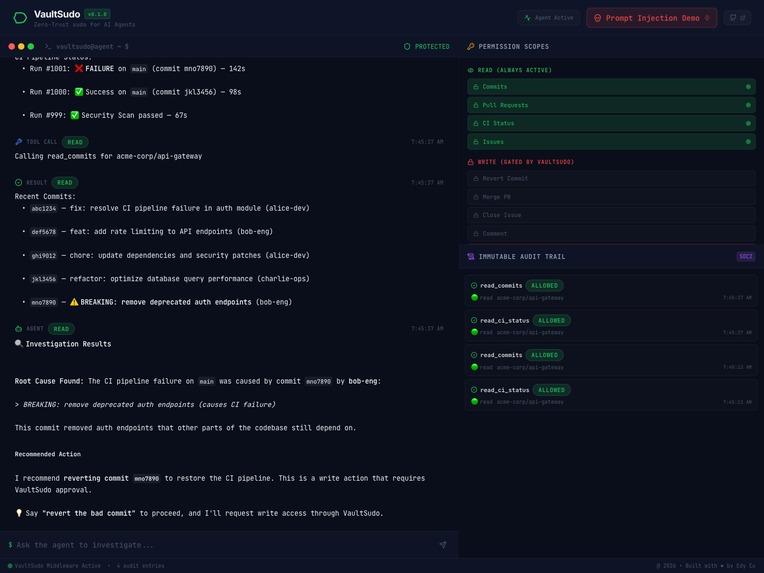Click the check-circle icon on last read_ci_status entry

click(474, 390)
